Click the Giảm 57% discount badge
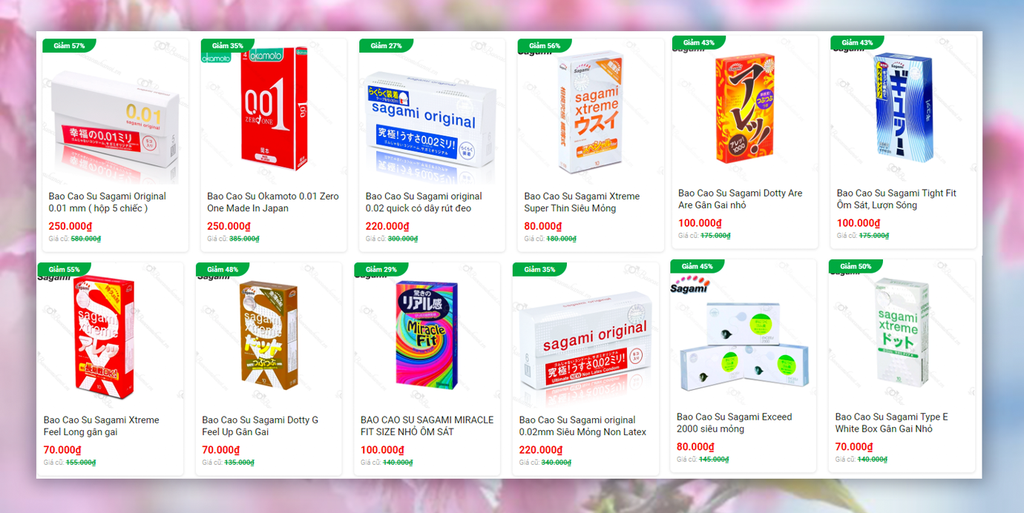This screenshot has width=1024, height=513. click(69, 46)
